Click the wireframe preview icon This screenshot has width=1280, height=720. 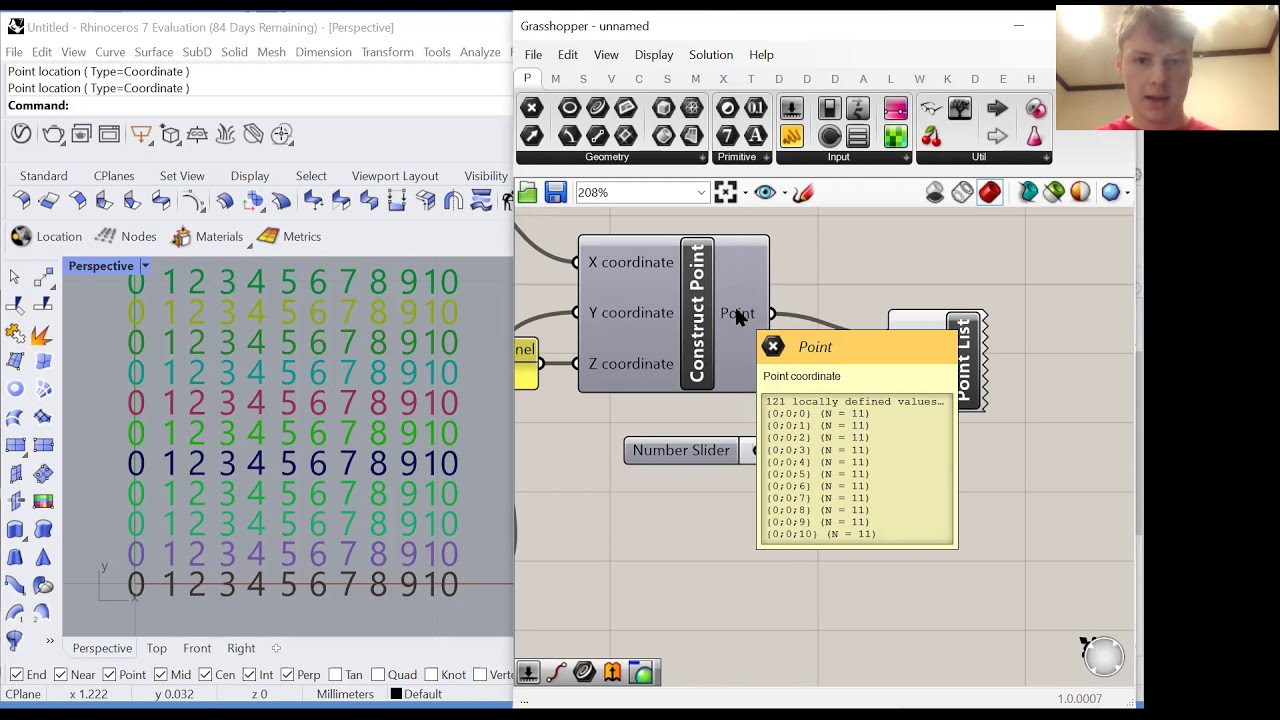click(962, 192)
